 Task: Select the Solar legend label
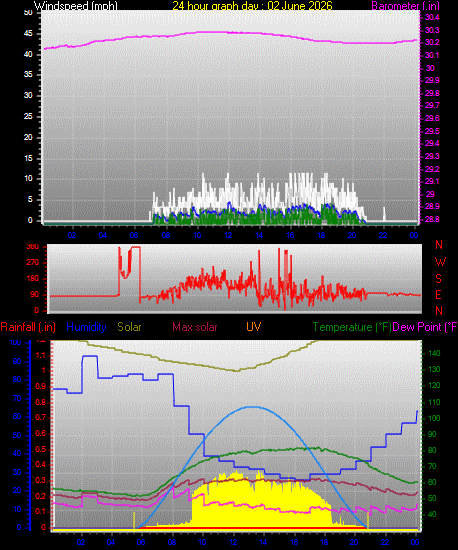(129, 327)
